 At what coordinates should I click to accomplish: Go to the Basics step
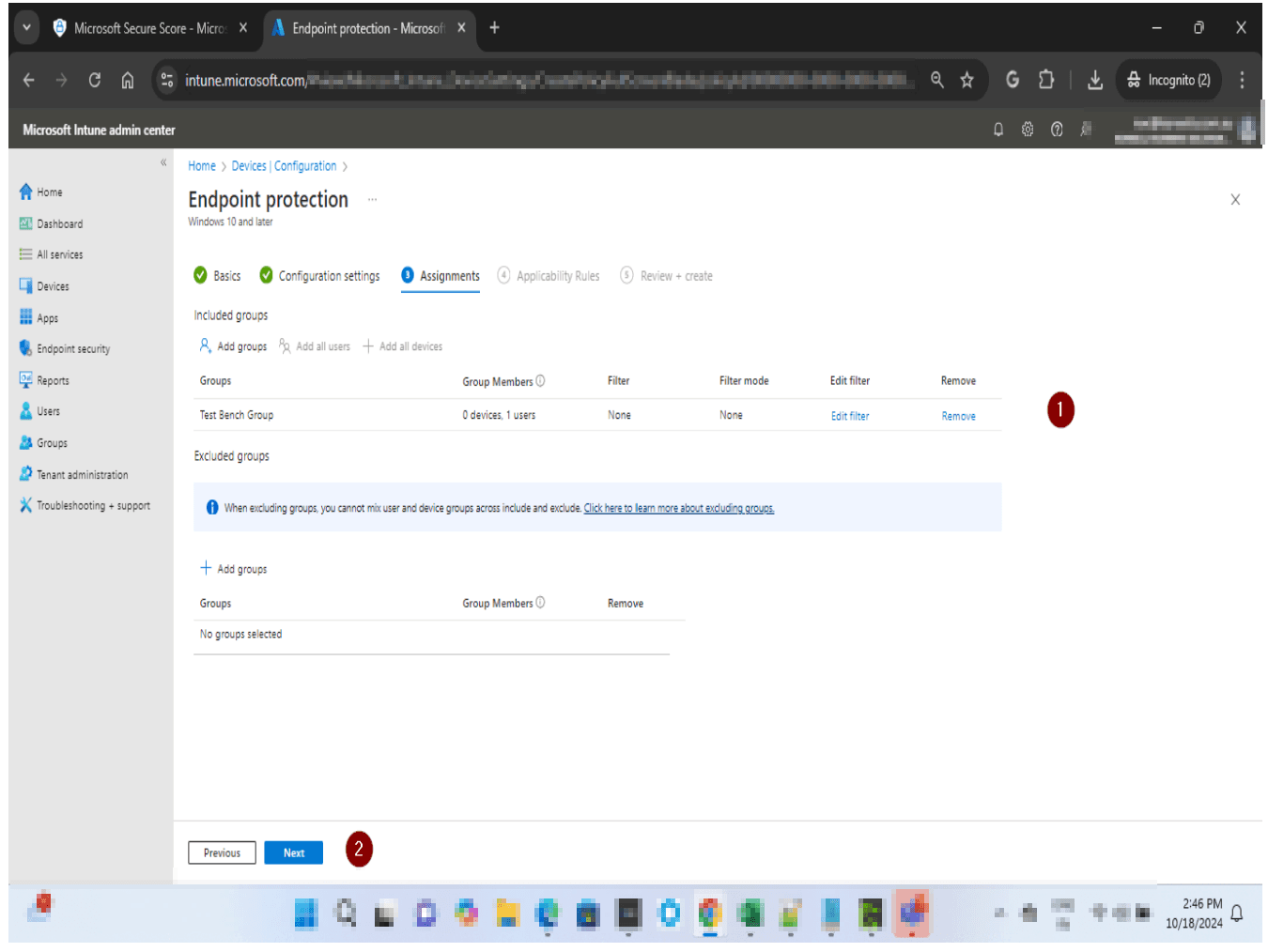pos(217,276)
